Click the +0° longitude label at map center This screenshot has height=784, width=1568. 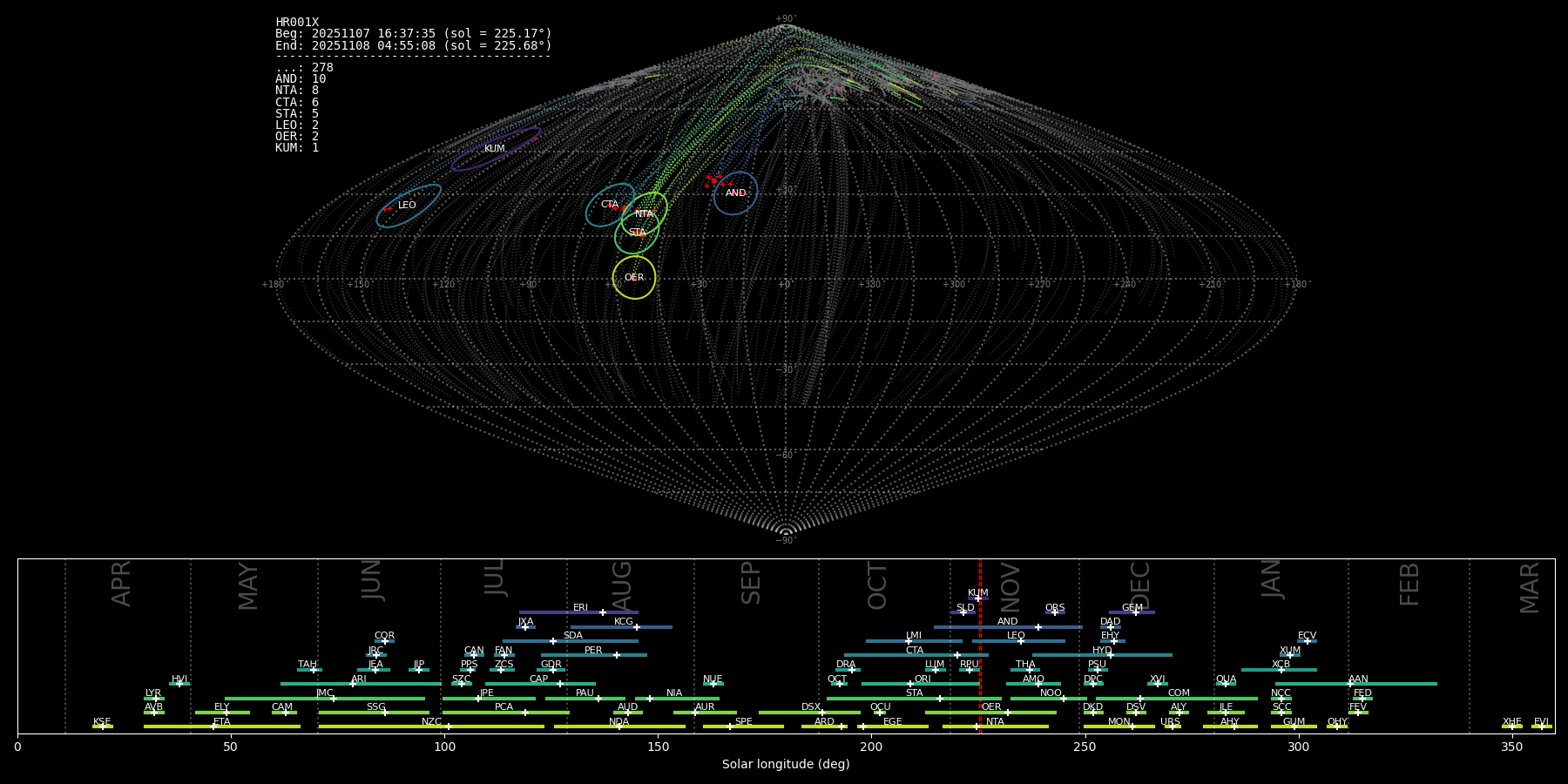(785, 285)
